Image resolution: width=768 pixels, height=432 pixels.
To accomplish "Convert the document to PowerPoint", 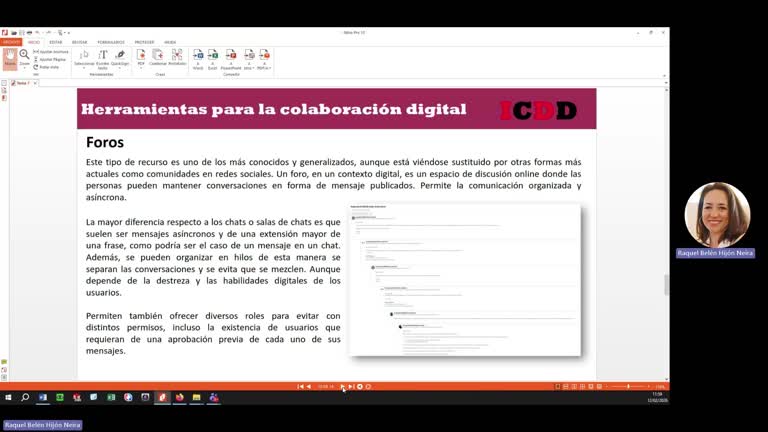I will click(x=231, y=59).
